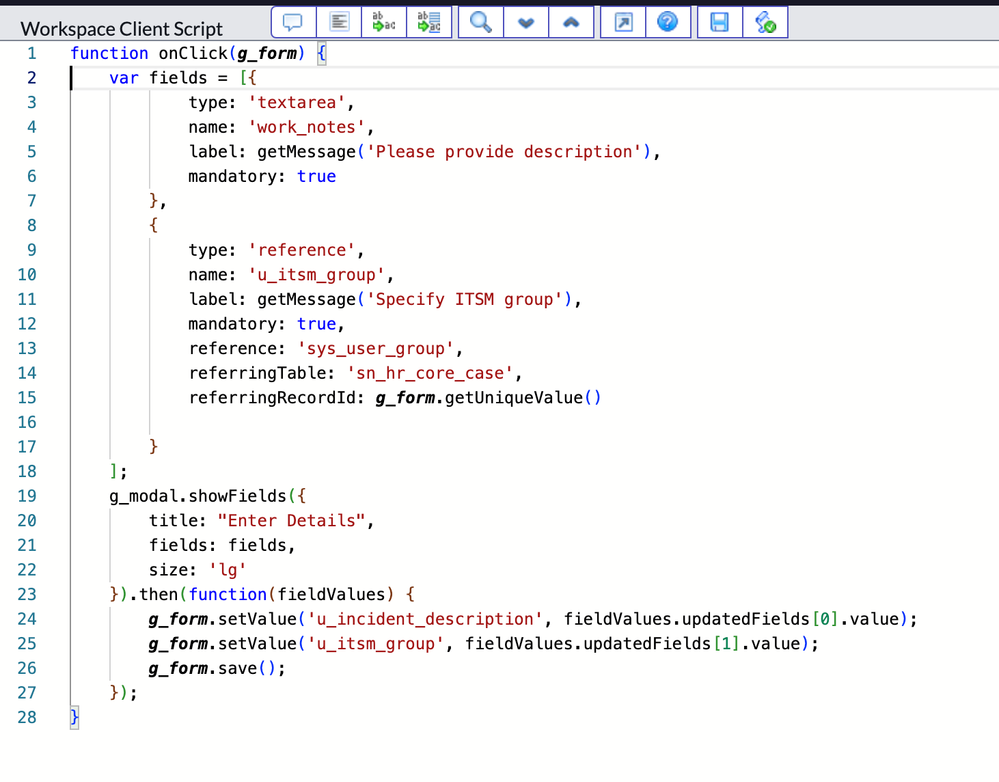Place cursor on g_form.save() statement
Viewport: 999px width, 782px height.
pyautogui.click(x=216, y=668)
